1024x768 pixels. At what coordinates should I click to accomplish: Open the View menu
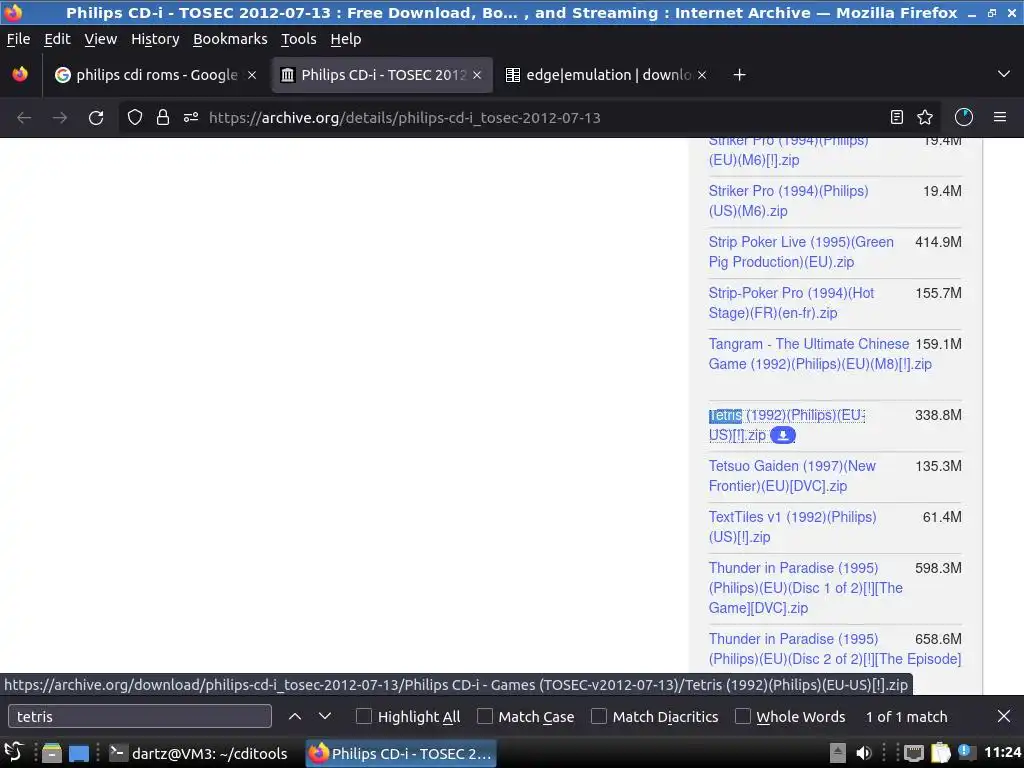coord(101,39)
